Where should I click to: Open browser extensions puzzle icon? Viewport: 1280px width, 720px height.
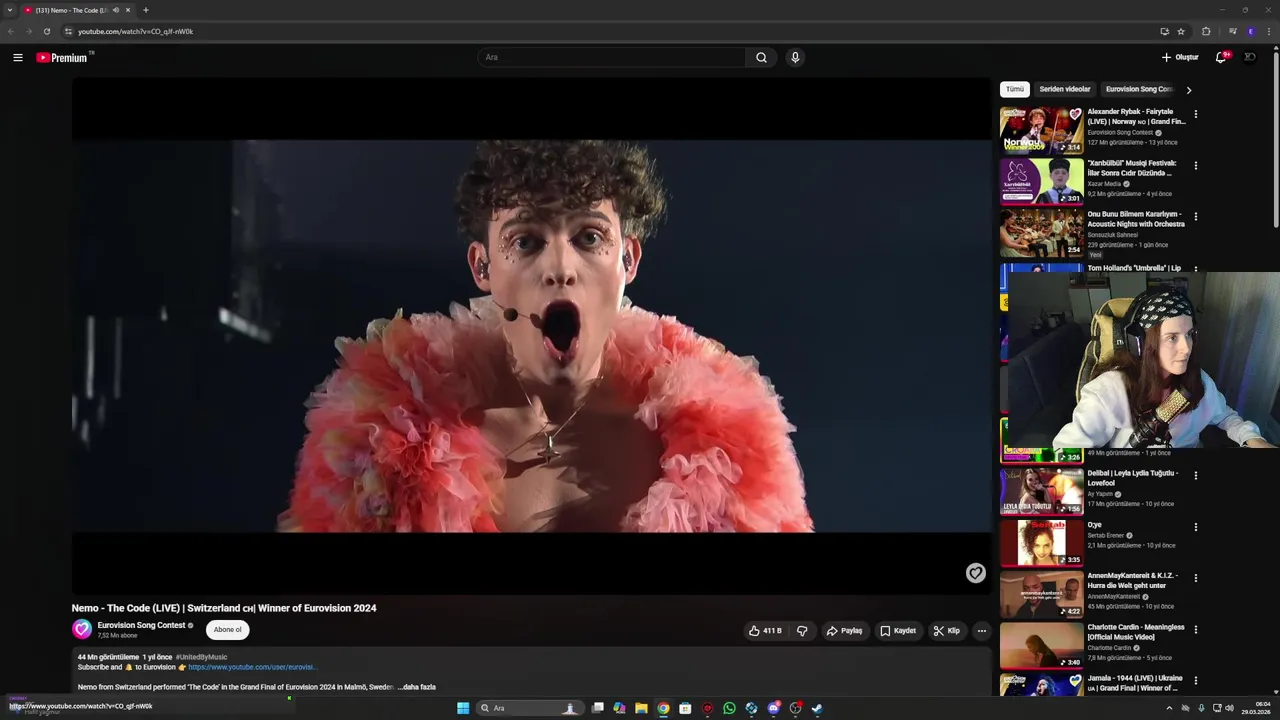pyautogui.click(x=1206, y=31)
